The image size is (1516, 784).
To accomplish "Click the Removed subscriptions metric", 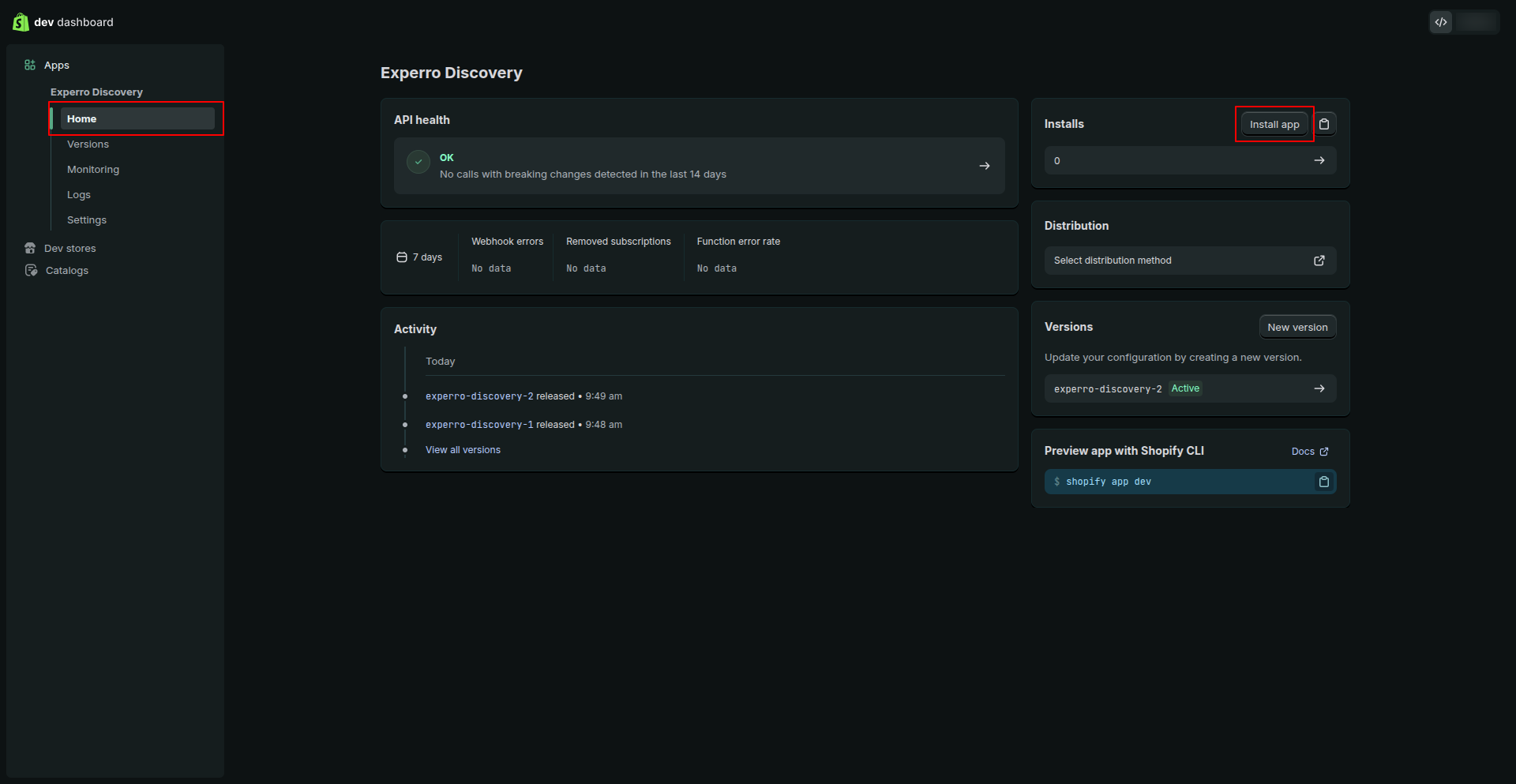I will (x=618, y=242).
